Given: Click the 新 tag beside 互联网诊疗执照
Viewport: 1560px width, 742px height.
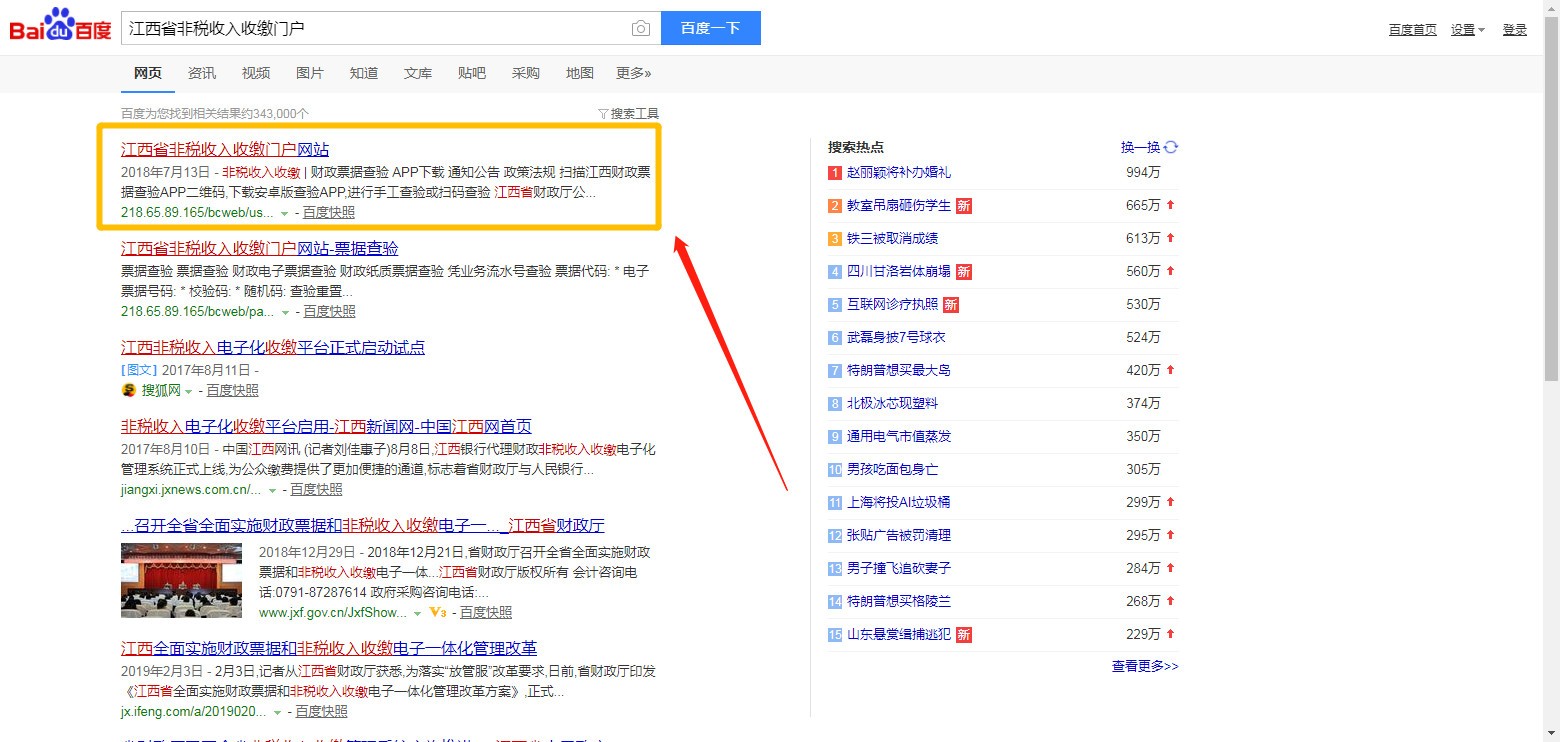Looking at the screenshot, I should click(951, 305).
